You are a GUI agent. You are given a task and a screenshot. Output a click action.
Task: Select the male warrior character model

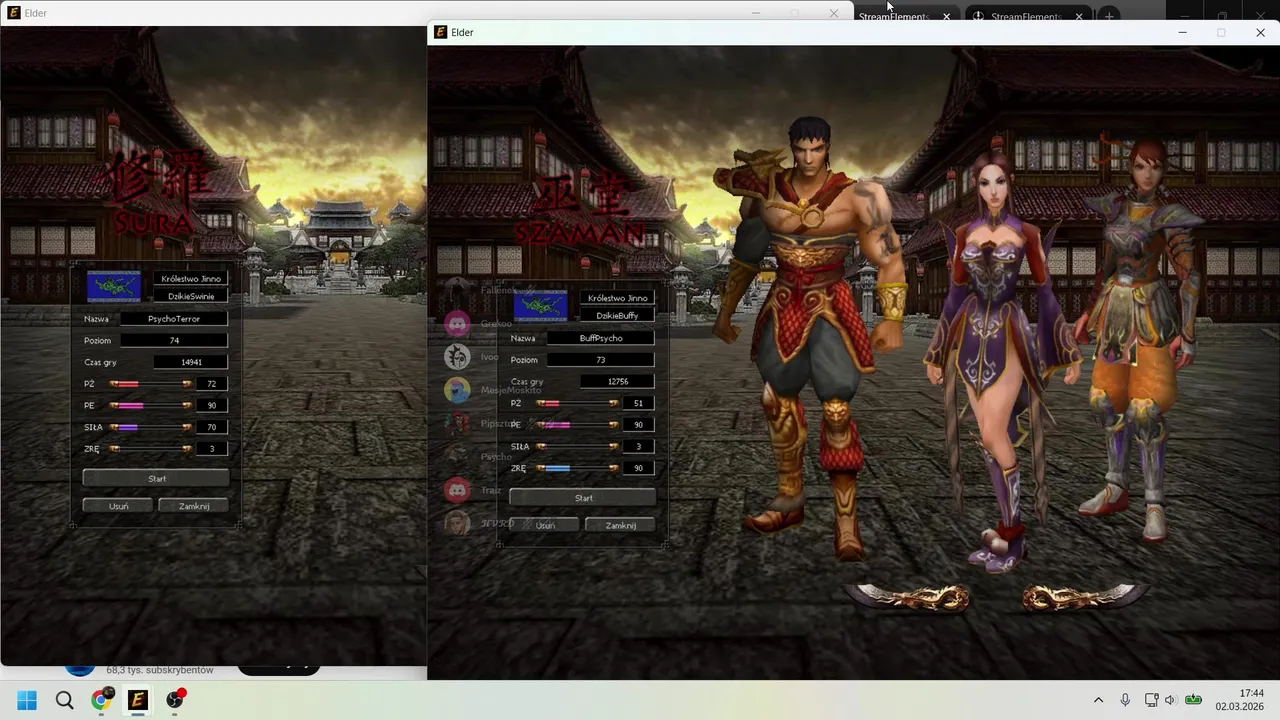pyautogui.click(x=810, y=330)
